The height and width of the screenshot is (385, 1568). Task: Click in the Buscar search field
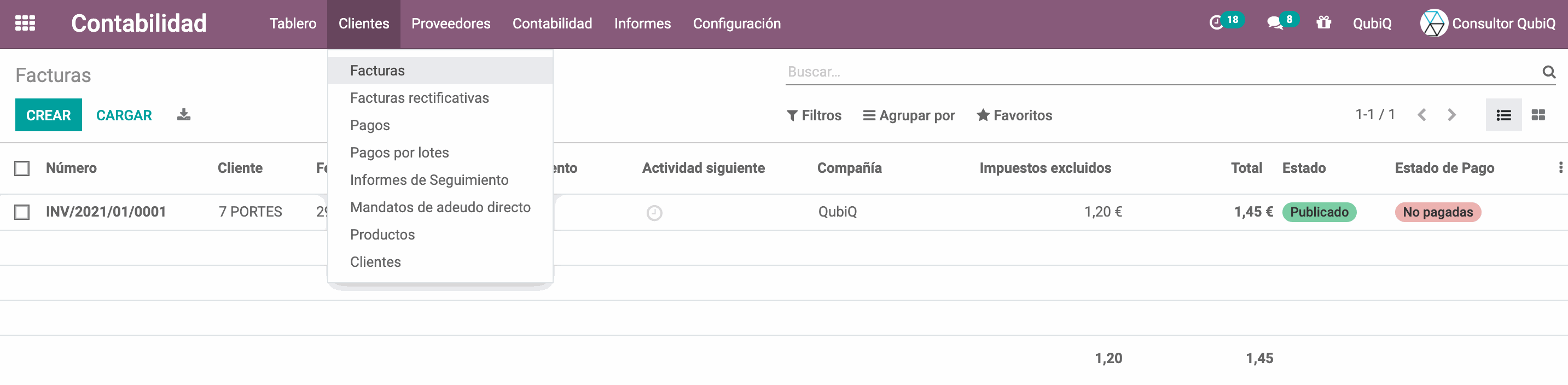(x=1157, y=72)
